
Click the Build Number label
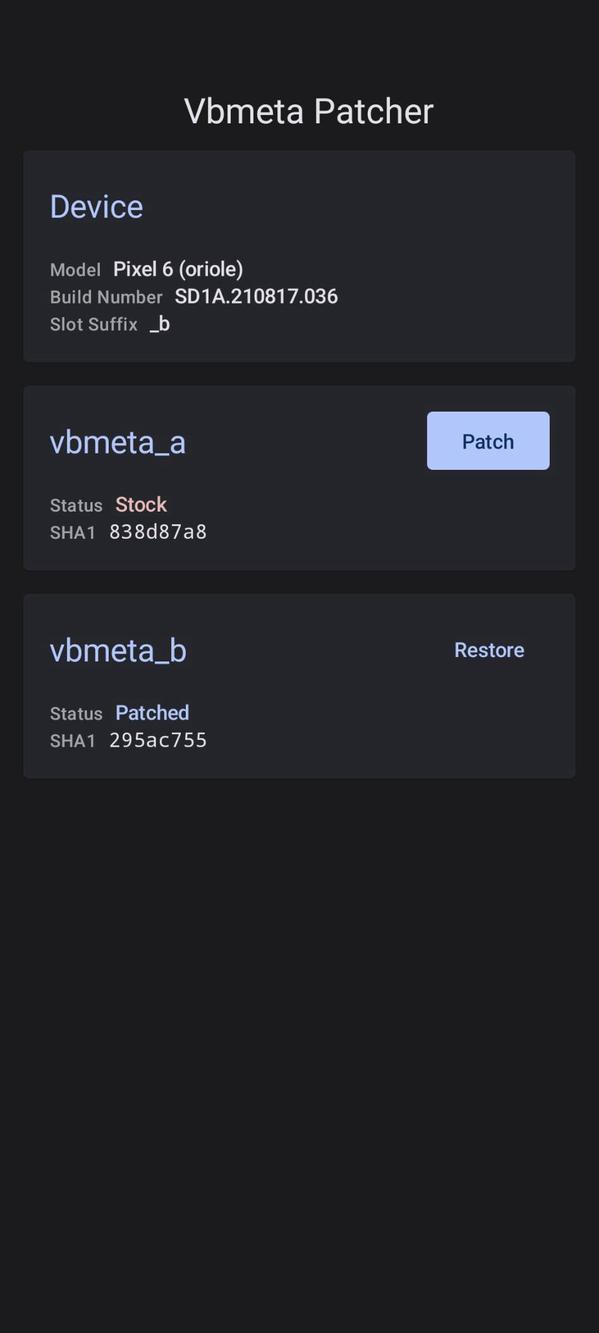click(106, 296)
